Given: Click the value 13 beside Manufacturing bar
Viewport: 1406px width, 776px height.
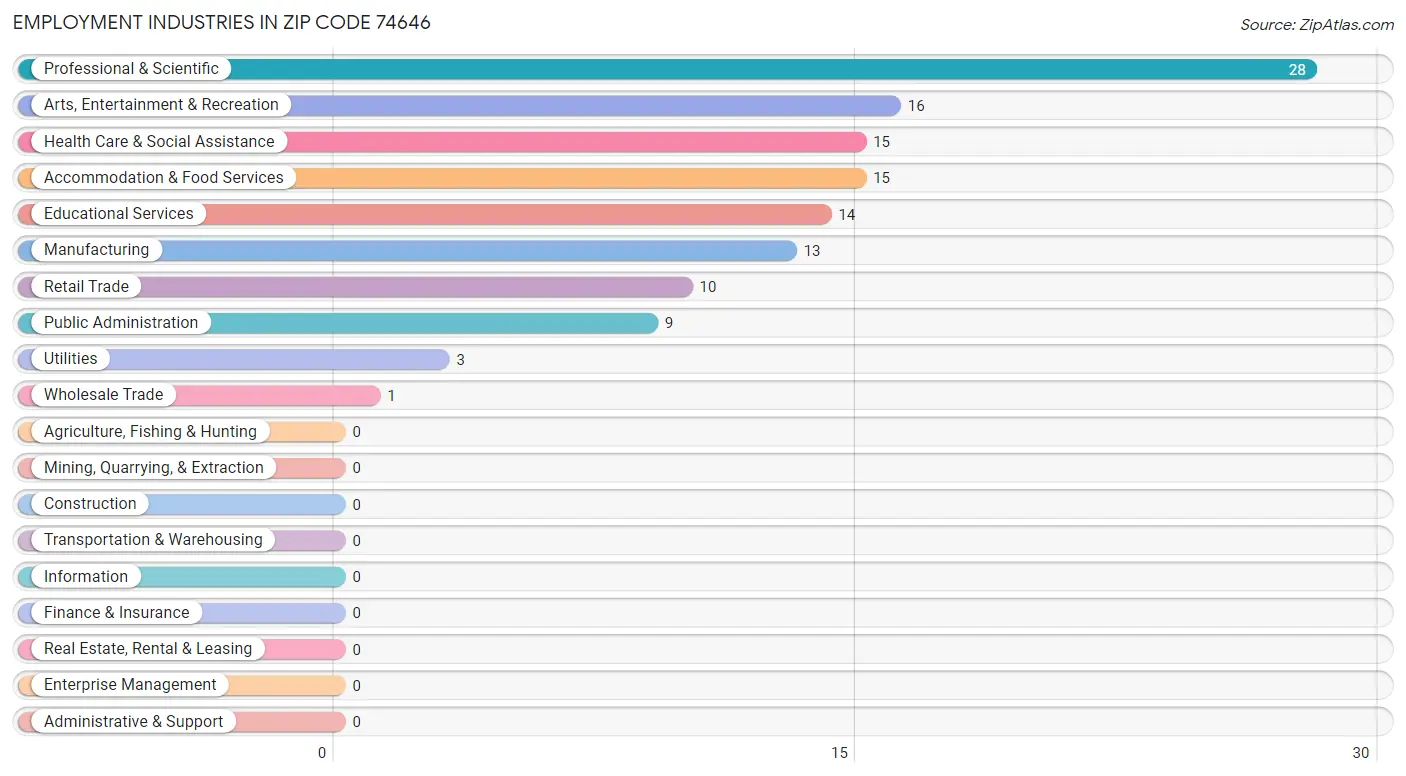Looking at the screenshot, I should [x=812, y=251].
